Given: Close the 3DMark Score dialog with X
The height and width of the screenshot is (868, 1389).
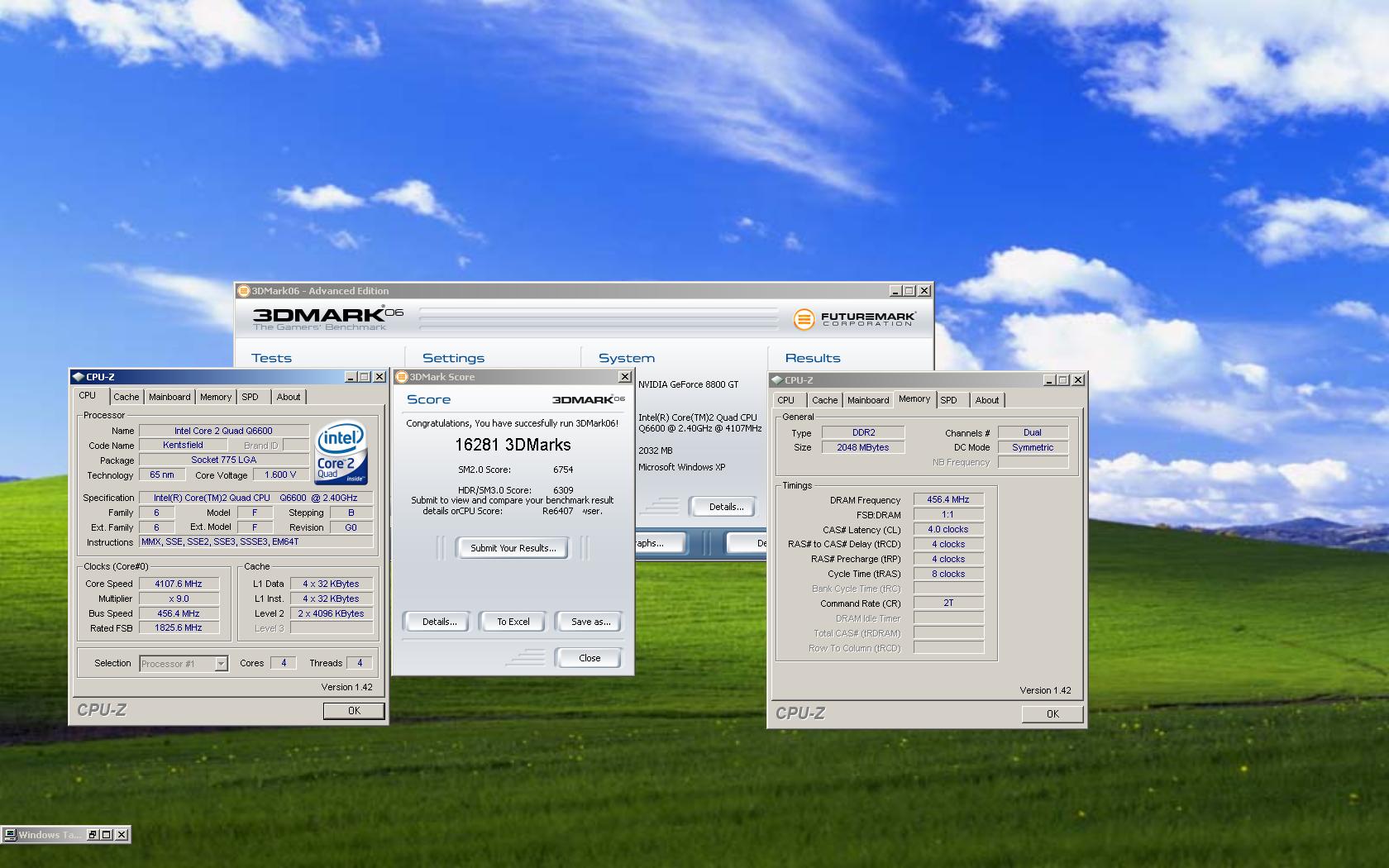Looking at the screenshot, I should (625, 377).
